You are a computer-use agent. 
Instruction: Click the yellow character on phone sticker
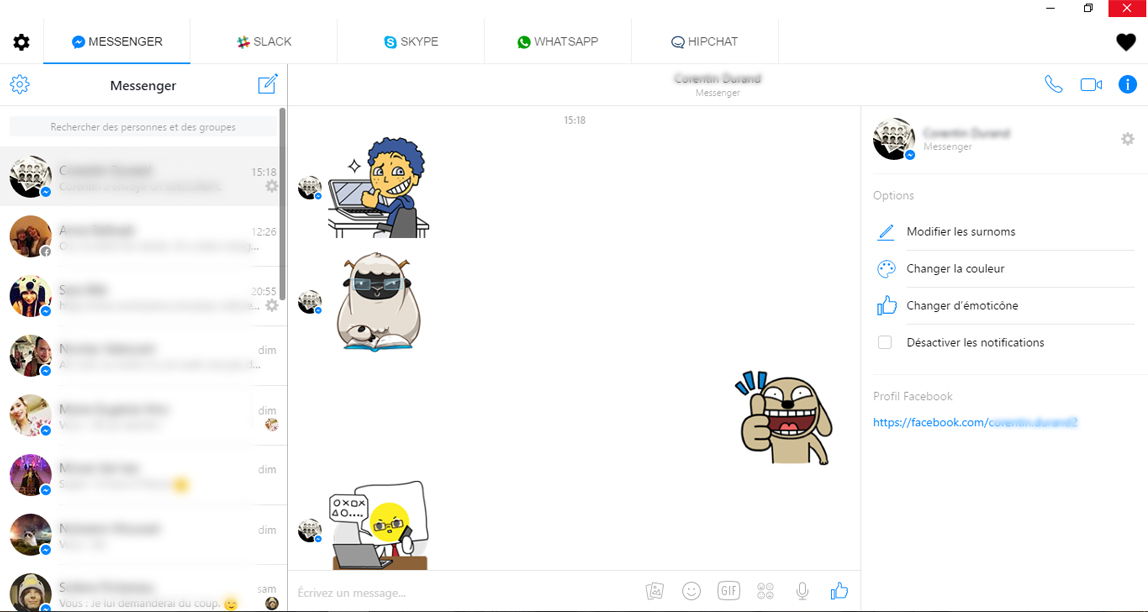pyautogui.click(x=378, y=526)
